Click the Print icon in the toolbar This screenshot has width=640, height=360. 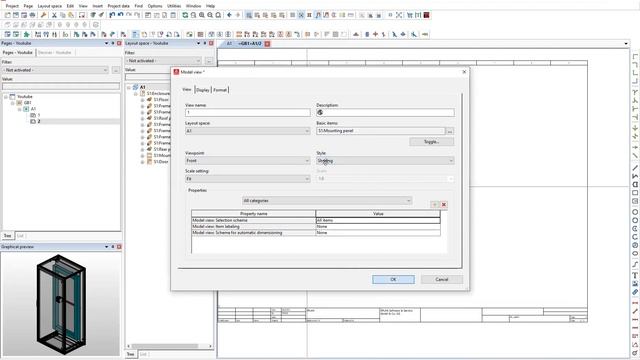click(33, 15)
